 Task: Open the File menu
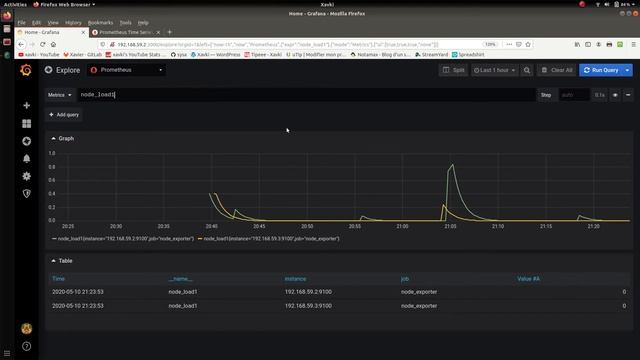pos(22,23)
